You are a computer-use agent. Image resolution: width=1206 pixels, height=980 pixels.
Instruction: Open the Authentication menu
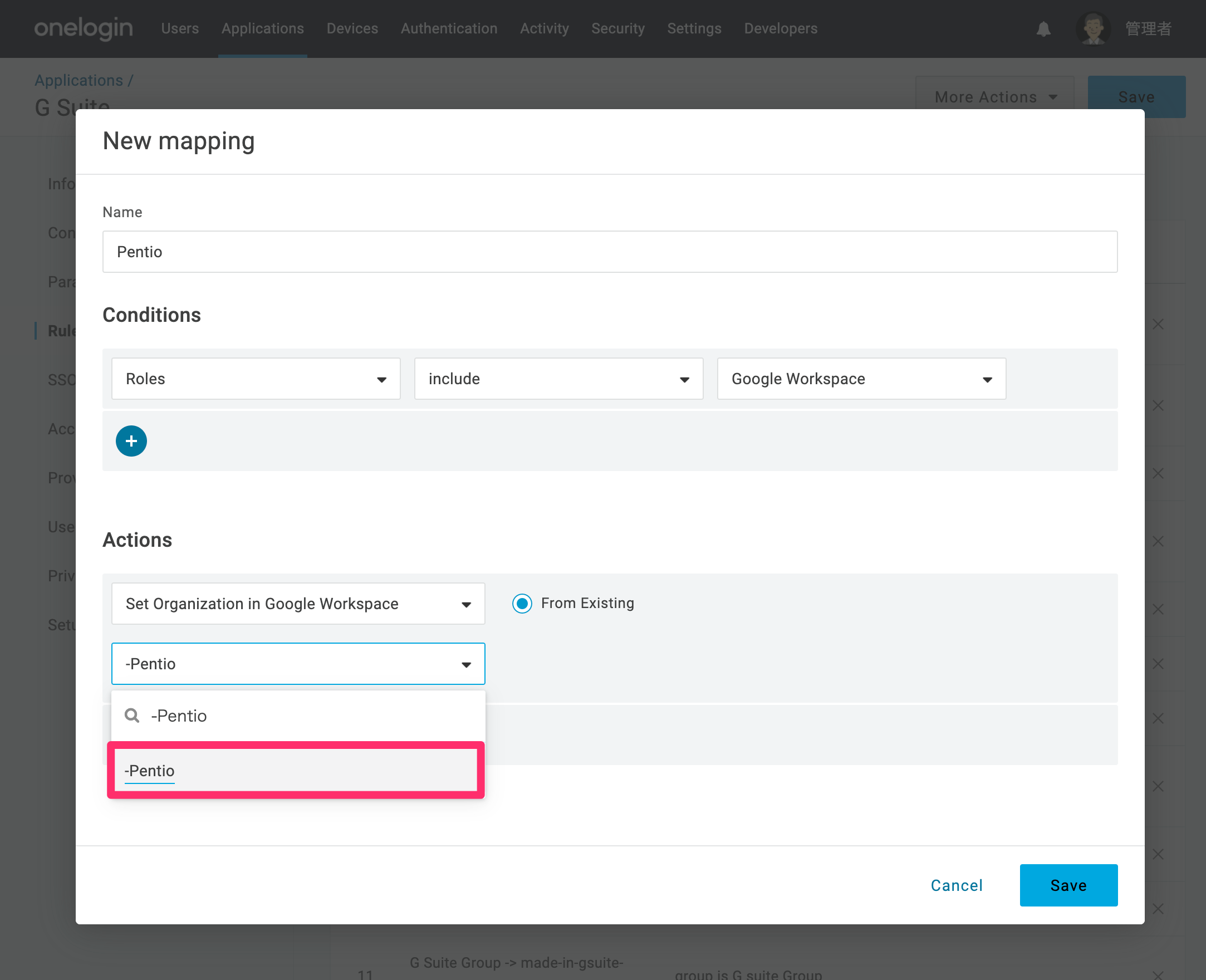[x=449, y=28]
